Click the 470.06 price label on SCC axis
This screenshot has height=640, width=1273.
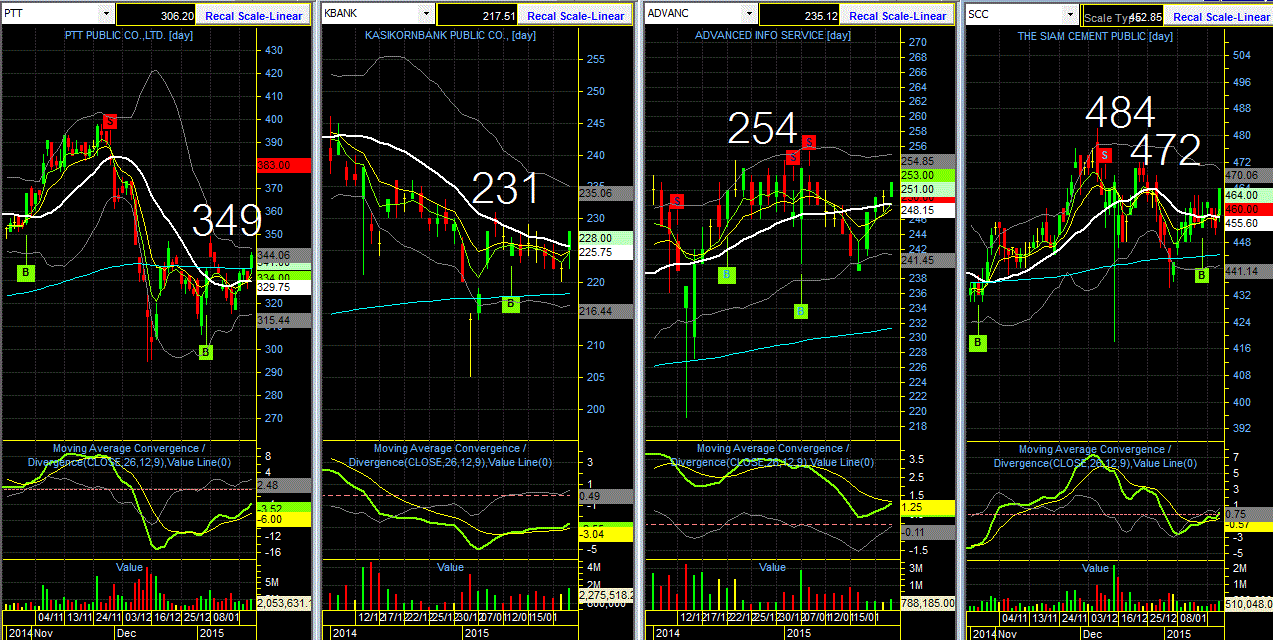[1248, 174]
